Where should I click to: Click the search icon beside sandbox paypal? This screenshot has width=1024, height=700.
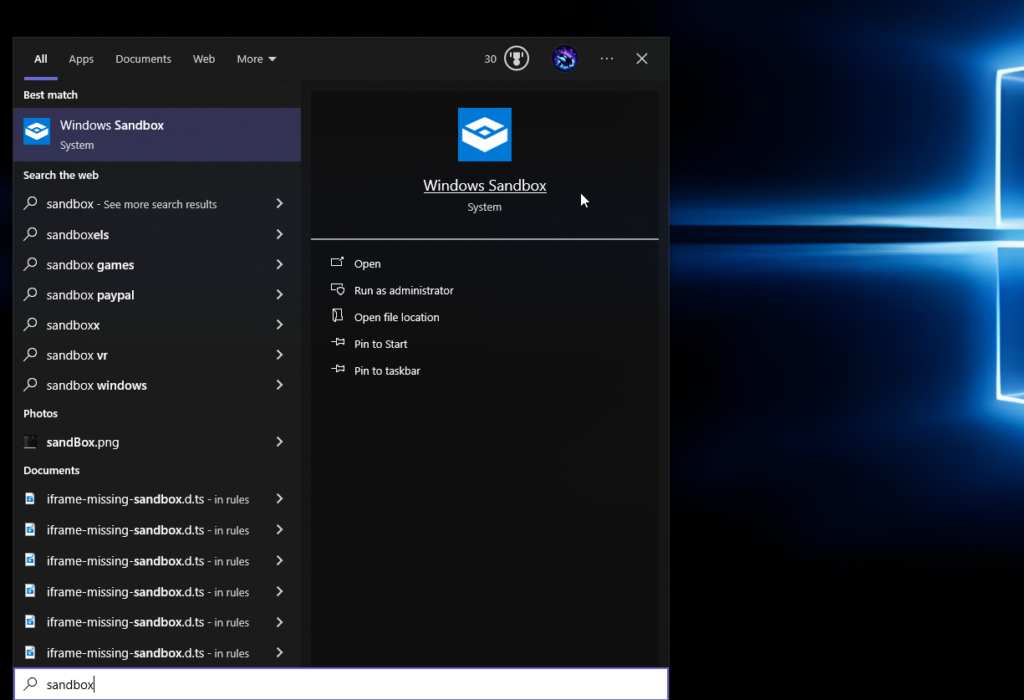tap(31, 294)
